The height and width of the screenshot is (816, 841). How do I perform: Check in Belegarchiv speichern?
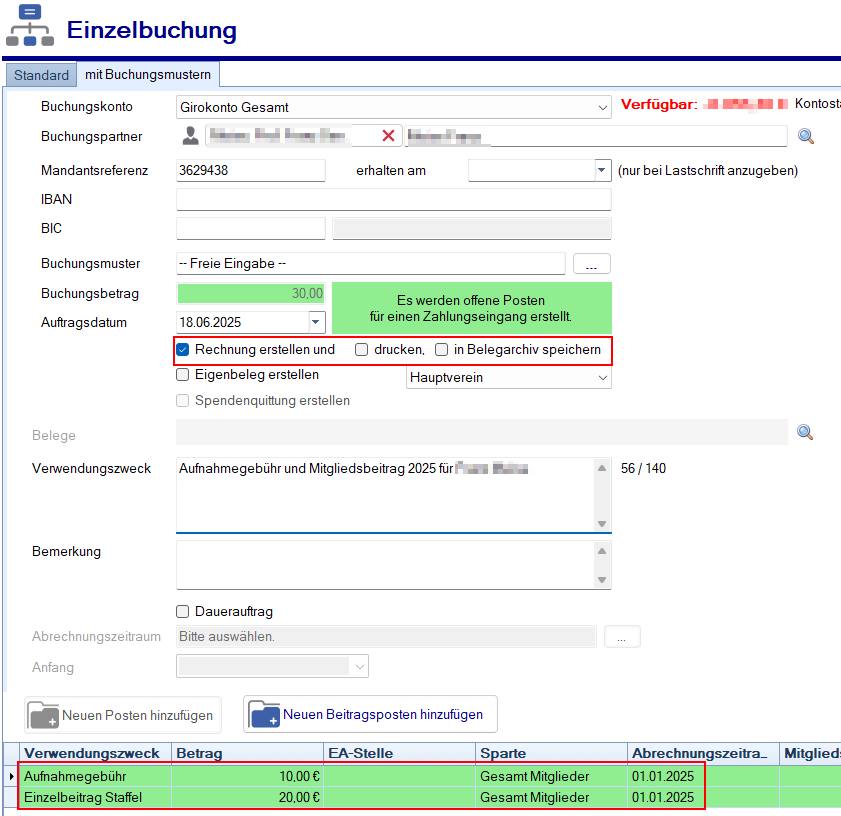click(x=441, y=350)
